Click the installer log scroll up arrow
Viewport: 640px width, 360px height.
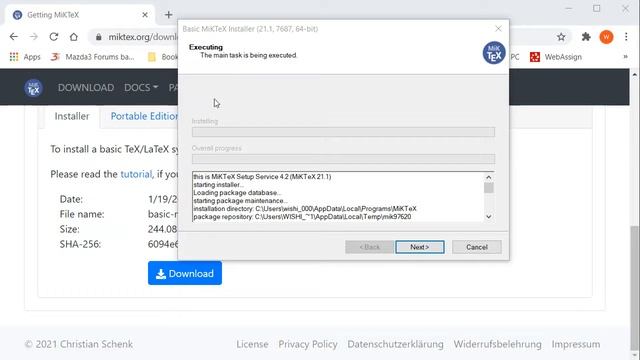tap(489, 177)
